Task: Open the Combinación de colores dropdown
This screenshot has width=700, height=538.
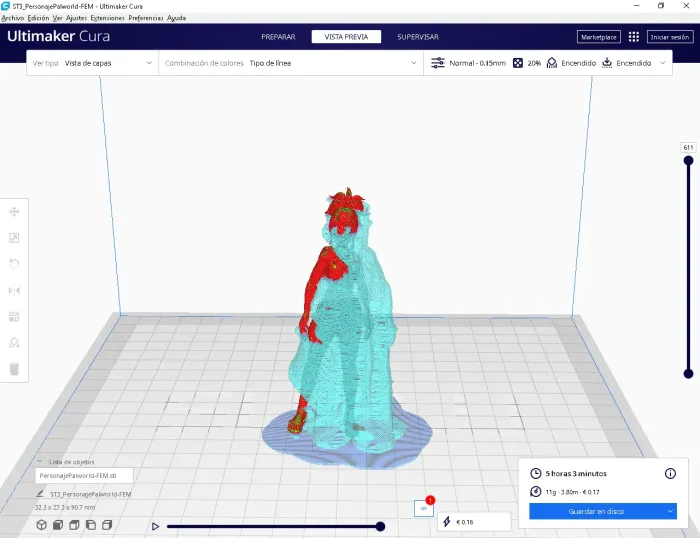Action: coord(291,63)
